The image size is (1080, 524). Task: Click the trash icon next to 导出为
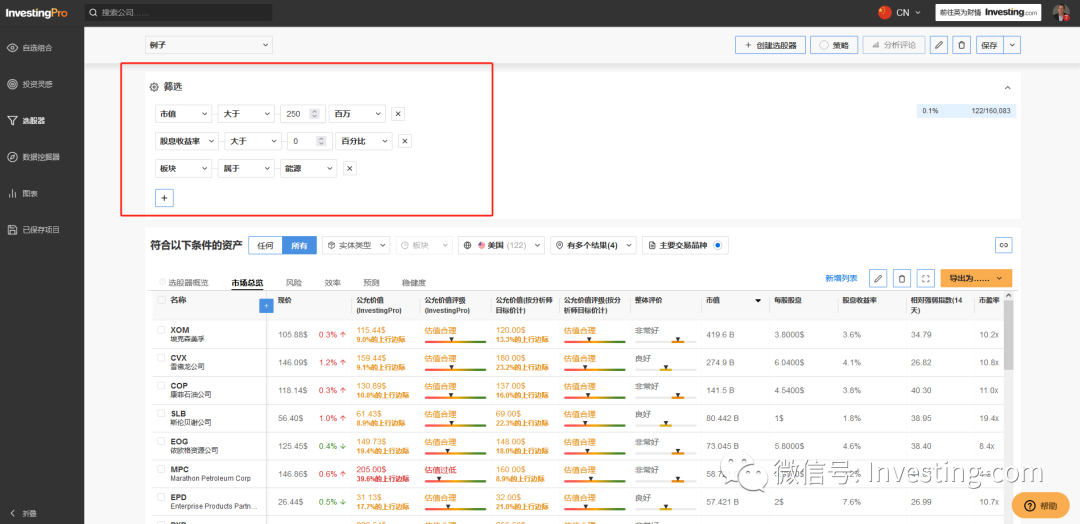901,278
